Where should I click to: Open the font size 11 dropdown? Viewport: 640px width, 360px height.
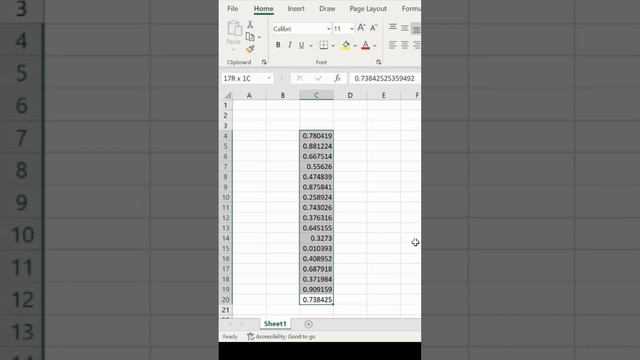(351, 29)
